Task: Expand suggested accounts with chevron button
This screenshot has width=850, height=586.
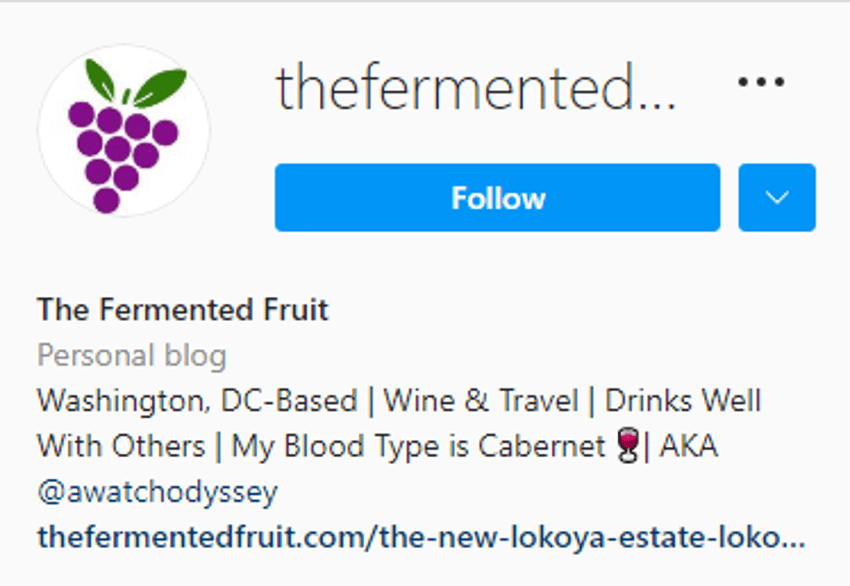Action: click(777, 197)
